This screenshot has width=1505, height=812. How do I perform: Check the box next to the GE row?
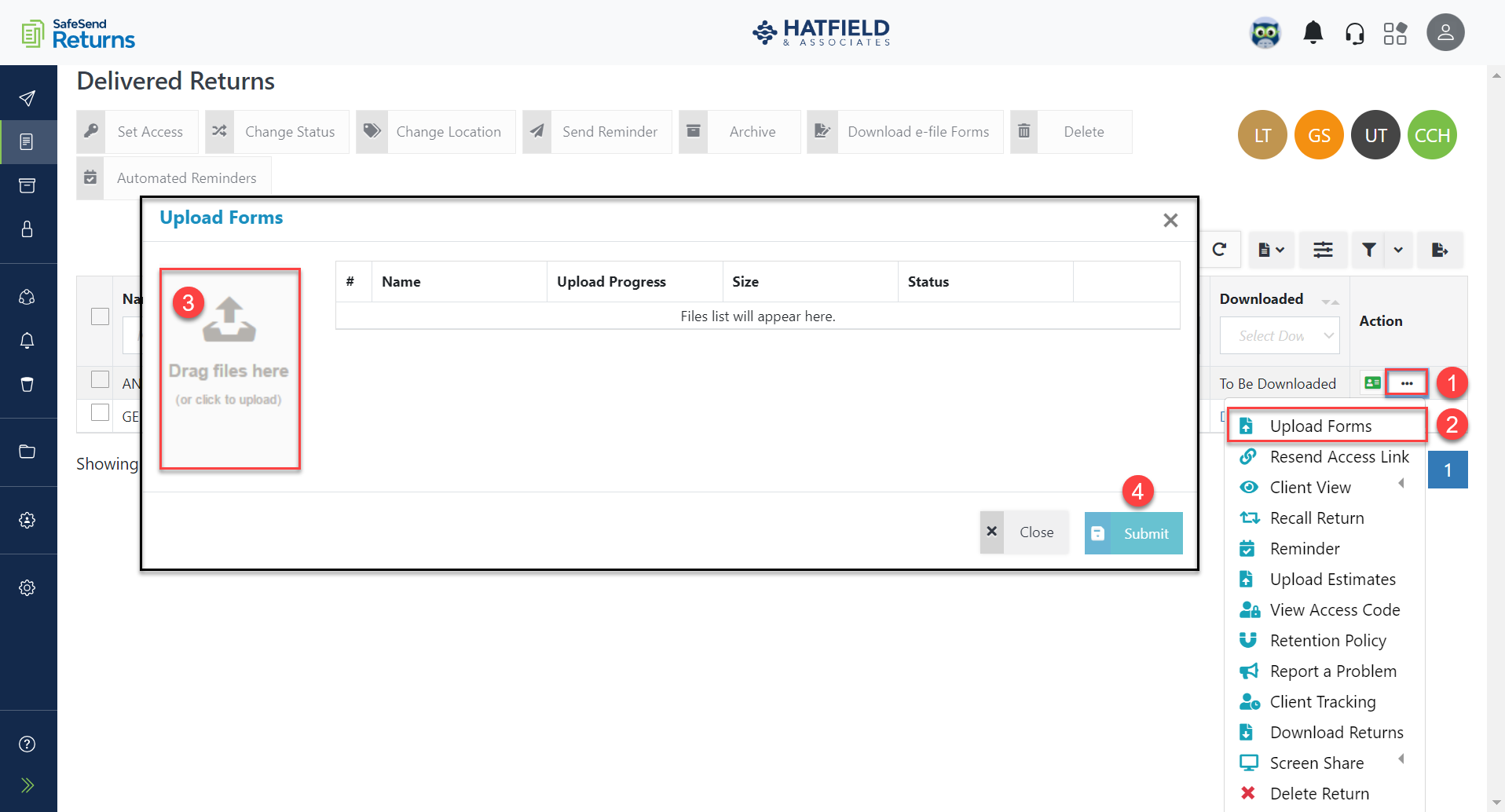[x=99, y=411]
